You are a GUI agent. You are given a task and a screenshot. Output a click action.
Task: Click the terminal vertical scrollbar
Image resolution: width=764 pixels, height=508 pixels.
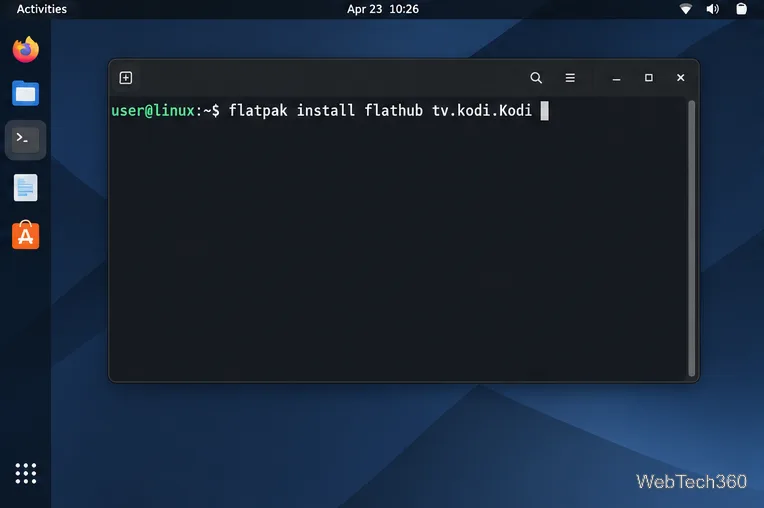coord(691,238)
